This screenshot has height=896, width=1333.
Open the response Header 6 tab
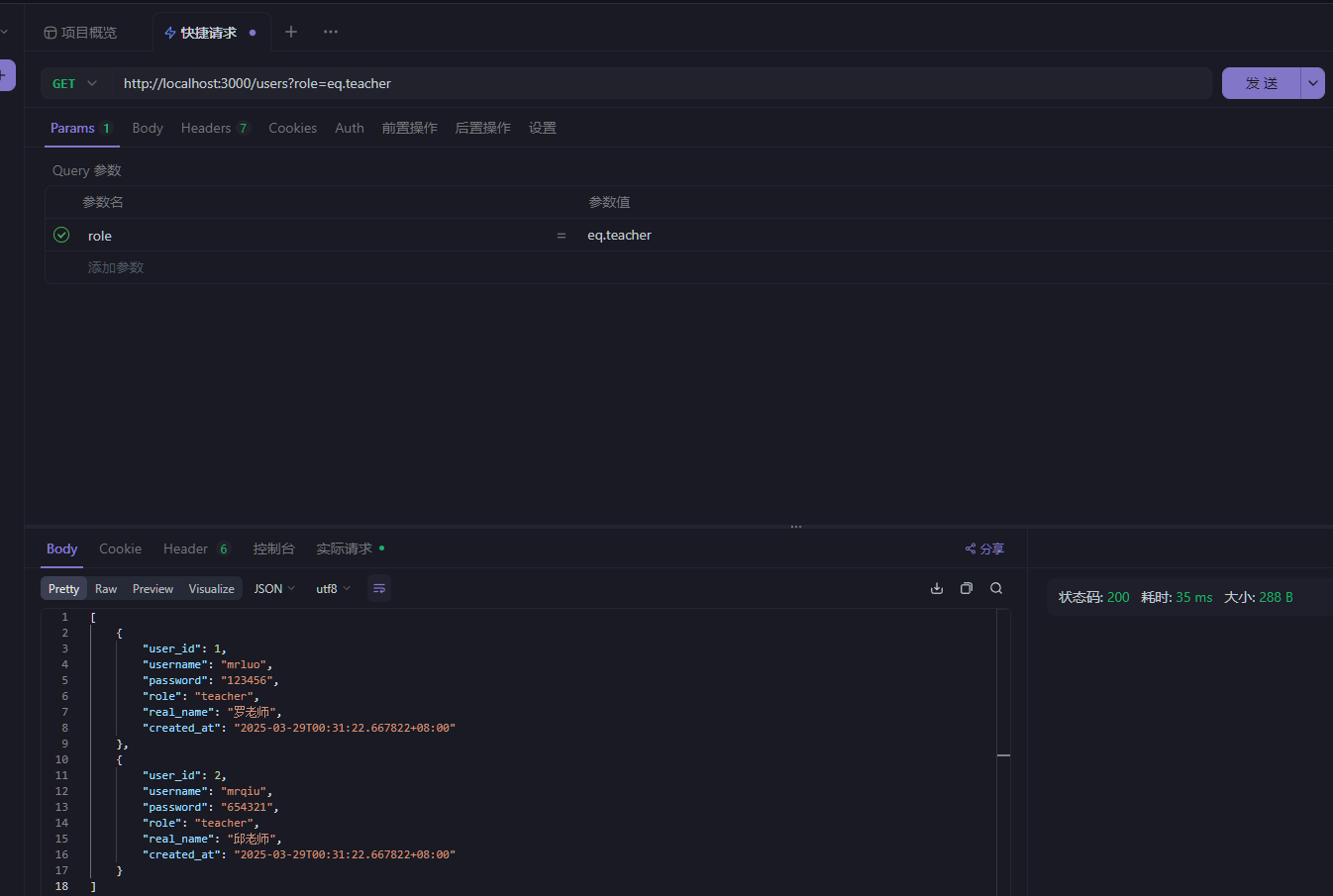[196, 548]
